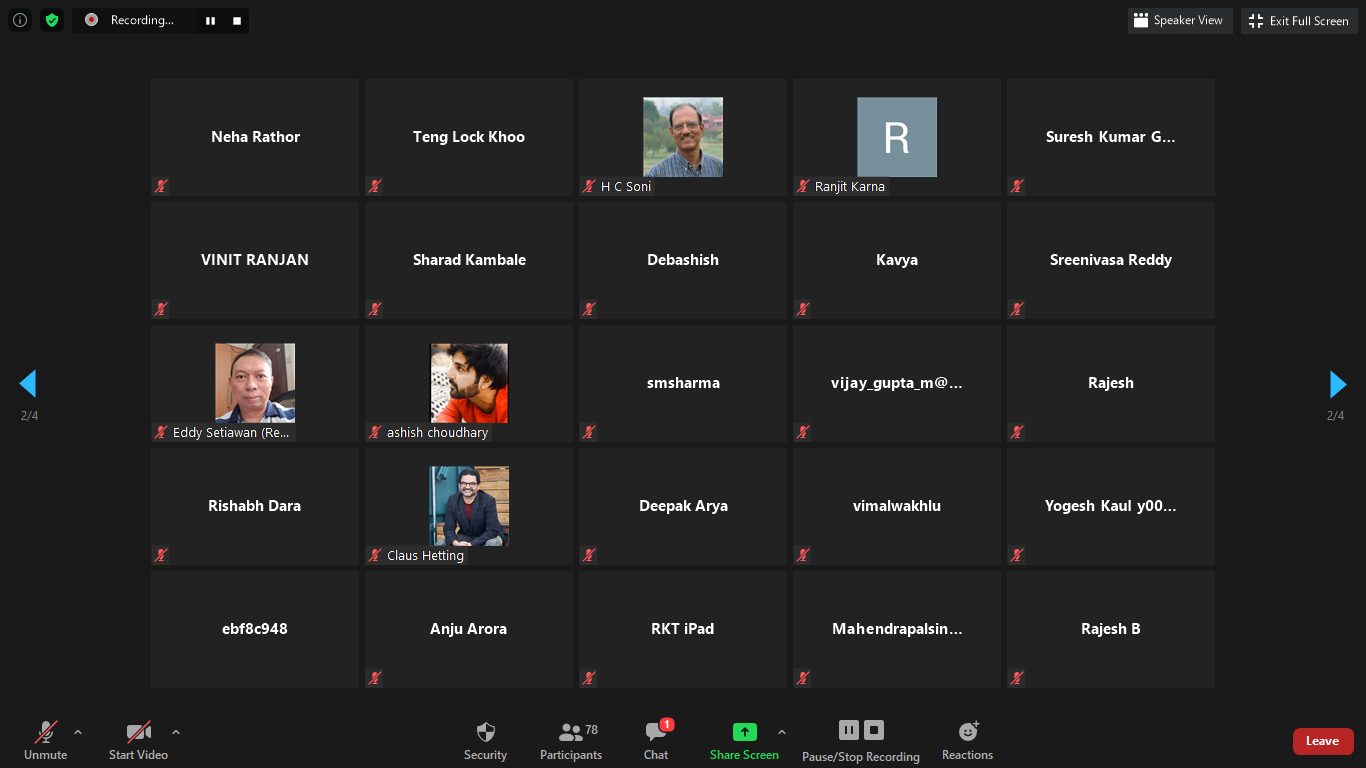Screen dimensions: 1366x768
Task: Expand video options next to Start Video
Action: click(x=176, y=732)
